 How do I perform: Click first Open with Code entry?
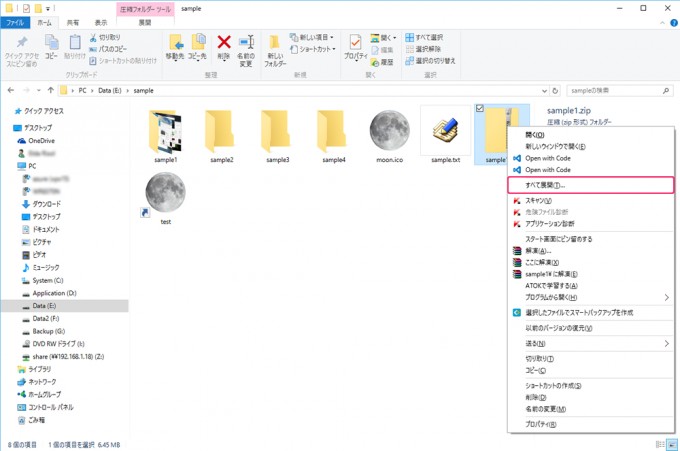click(591, 158)
